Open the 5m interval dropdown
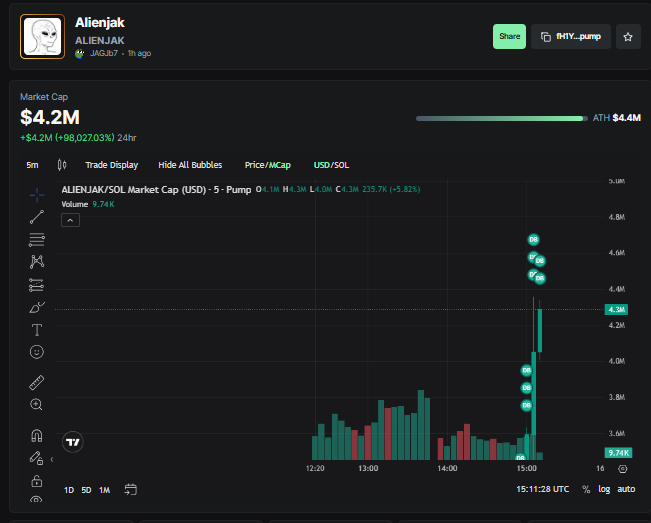Screen dimensions: 651x523 pos(32,165)
